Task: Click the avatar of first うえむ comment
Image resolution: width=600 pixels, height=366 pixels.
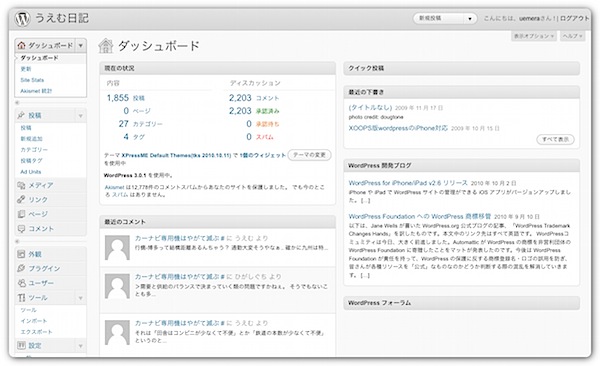Action: [x=117, y=248]
